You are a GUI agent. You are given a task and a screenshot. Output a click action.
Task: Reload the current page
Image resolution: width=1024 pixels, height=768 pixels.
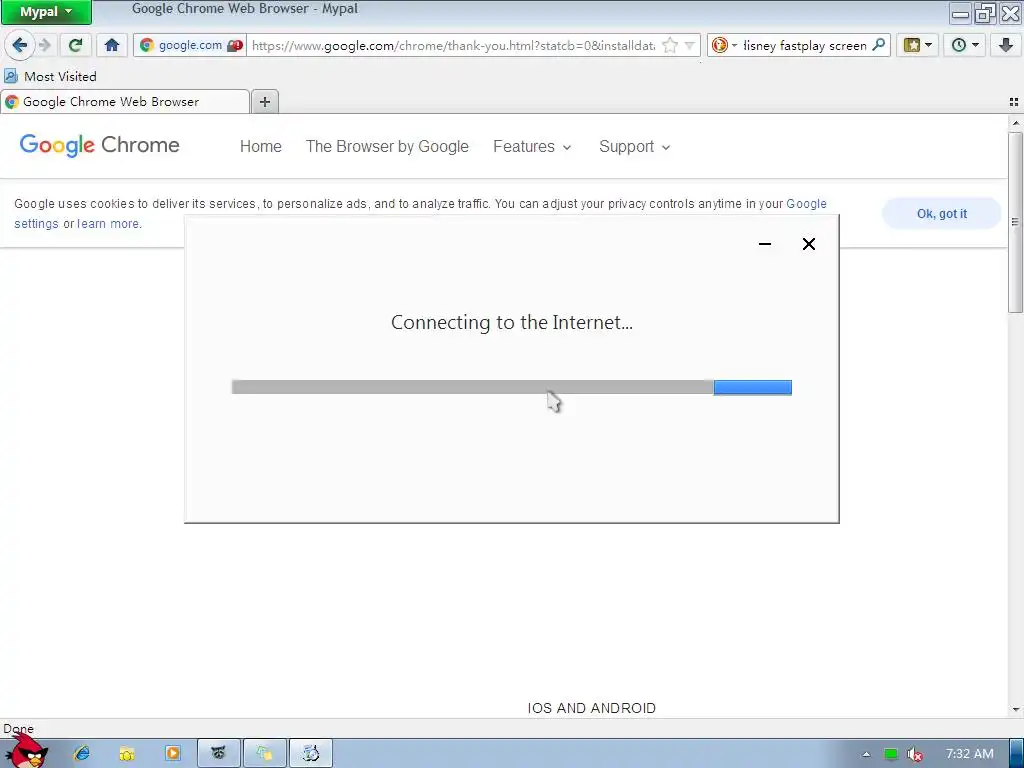[x=75, y=45]
